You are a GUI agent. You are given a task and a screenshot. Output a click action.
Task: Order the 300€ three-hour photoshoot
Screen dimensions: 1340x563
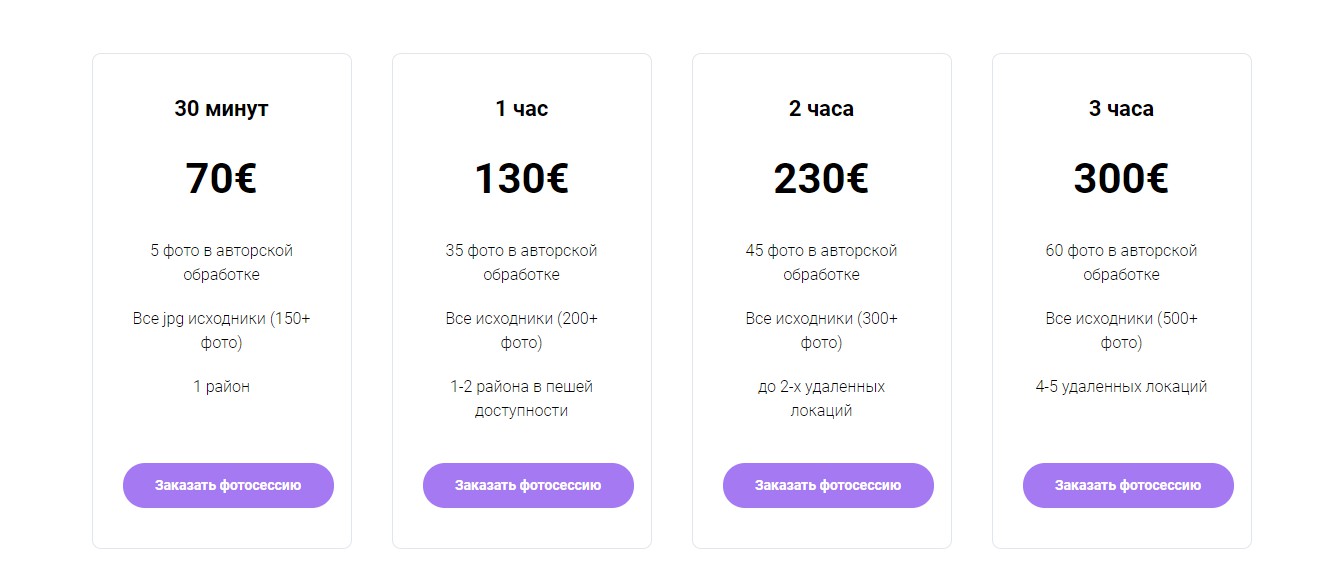click(1128, 485)
